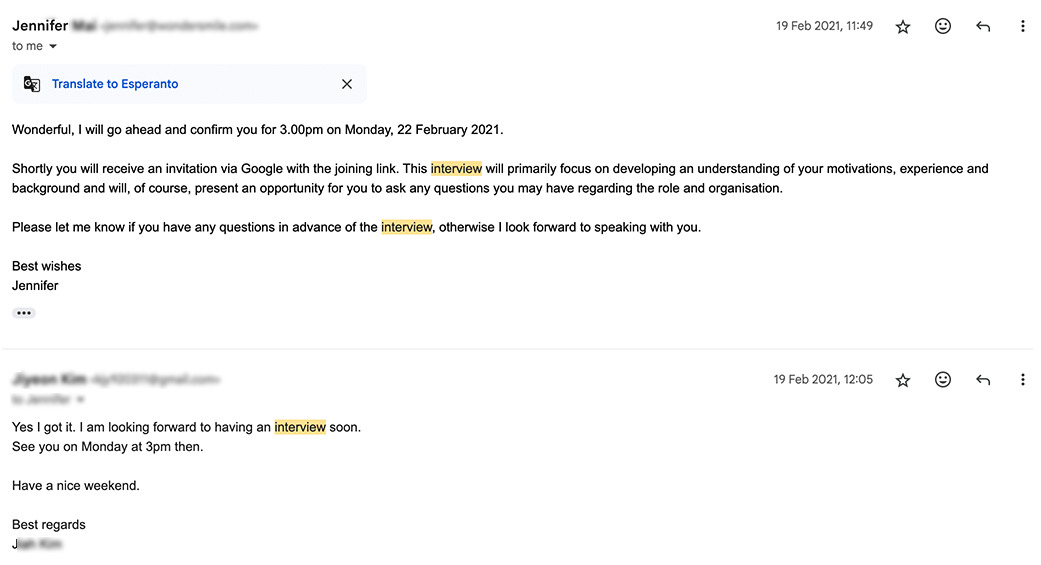Star the 12:05 reply email
Viewport: 1041px width, 565px height.
coord(903,380)
